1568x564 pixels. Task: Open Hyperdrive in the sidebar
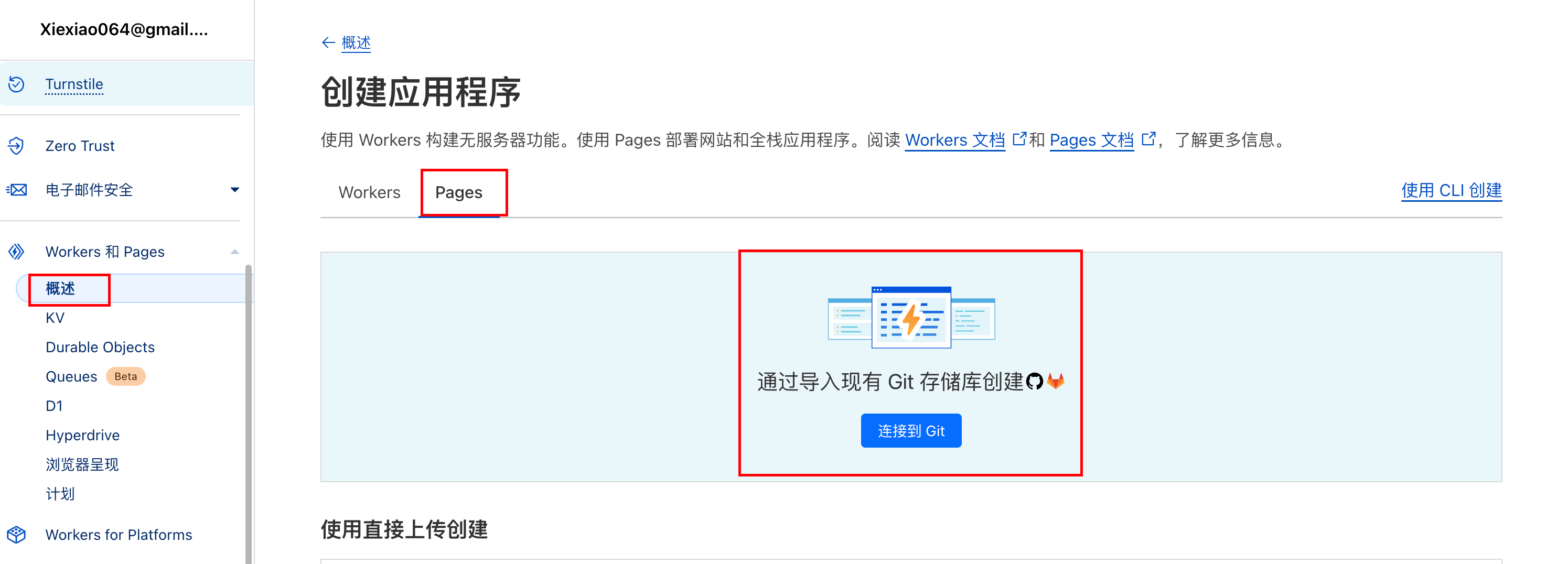[82, 435]
